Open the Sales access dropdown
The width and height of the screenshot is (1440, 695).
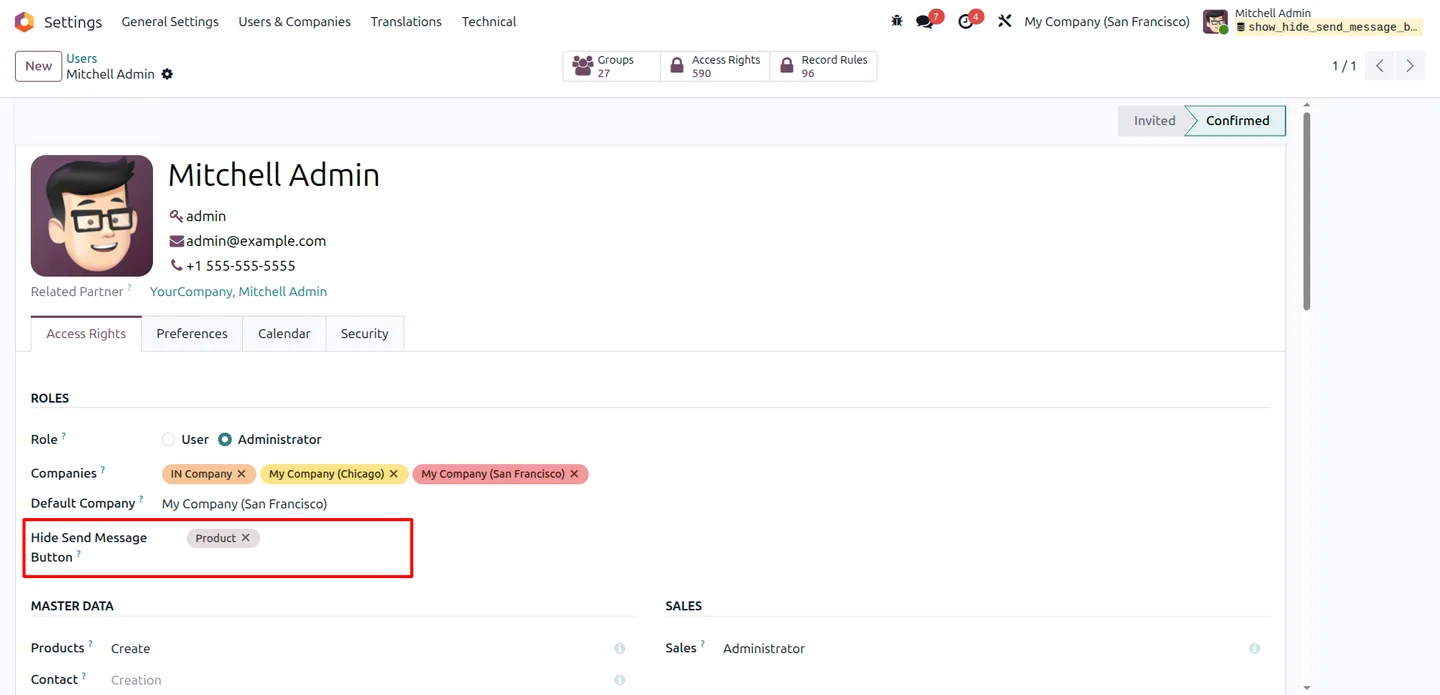pos(982,649)
